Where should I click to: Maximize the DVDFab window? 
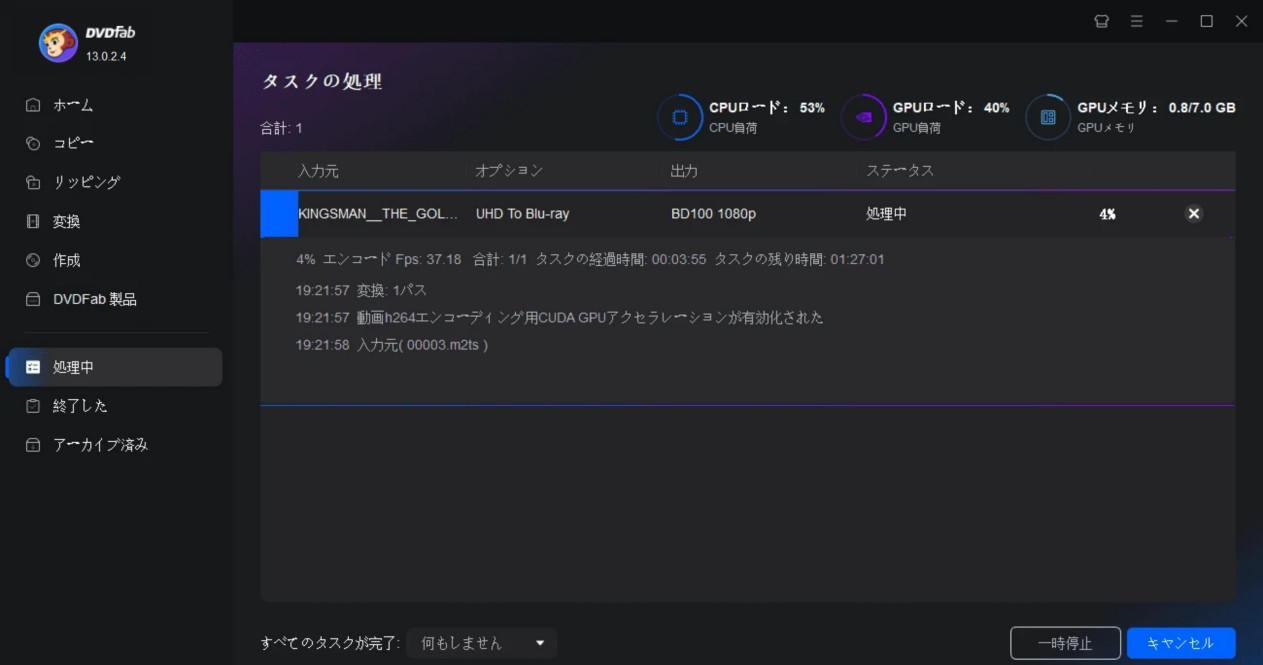pyautogui.click(x=1207, y=21)
